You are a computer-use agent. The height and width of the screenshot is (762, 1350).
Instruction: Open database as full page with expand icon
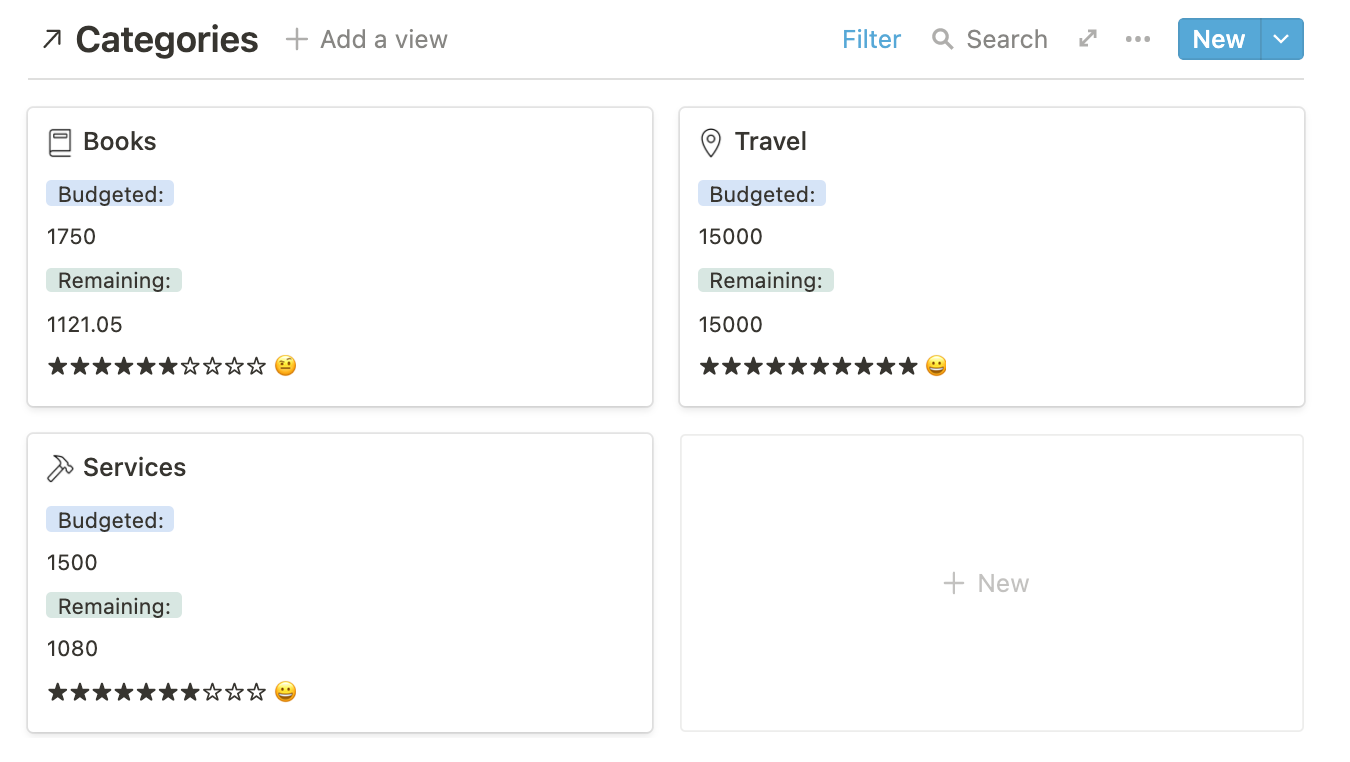click(1088, 39)
